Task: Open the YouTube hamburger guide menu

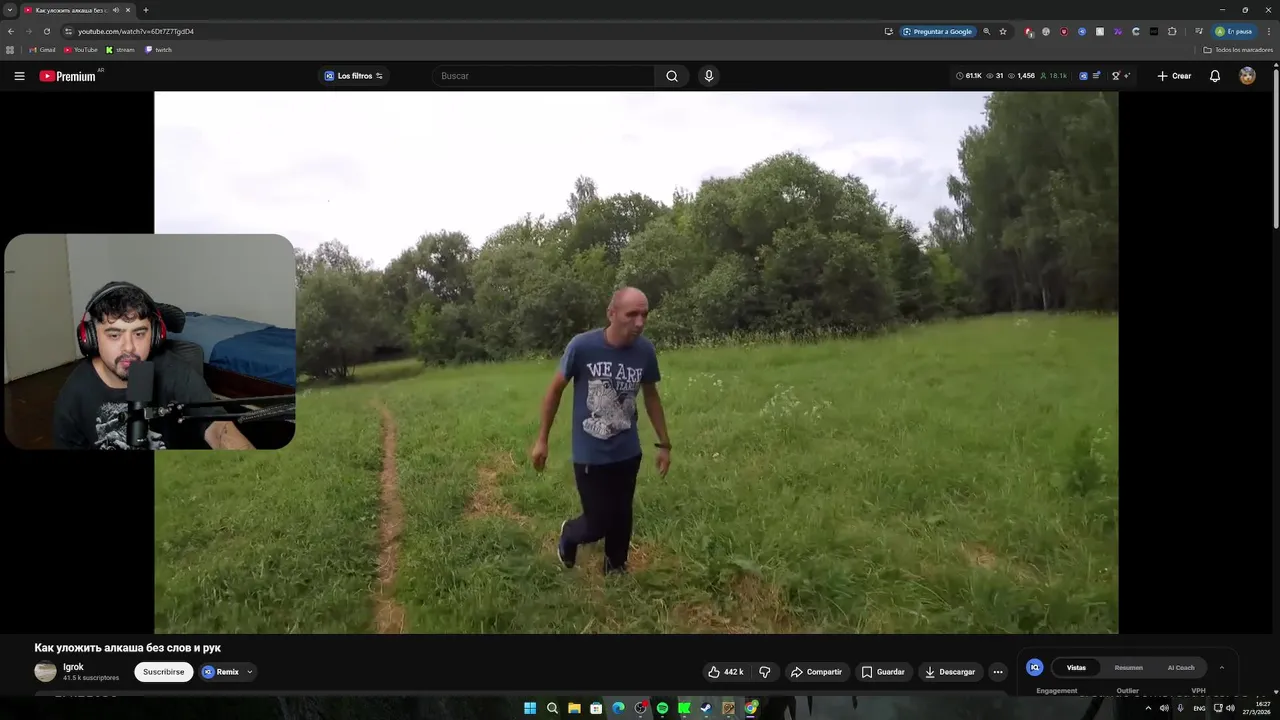Action: click(19, 76)
